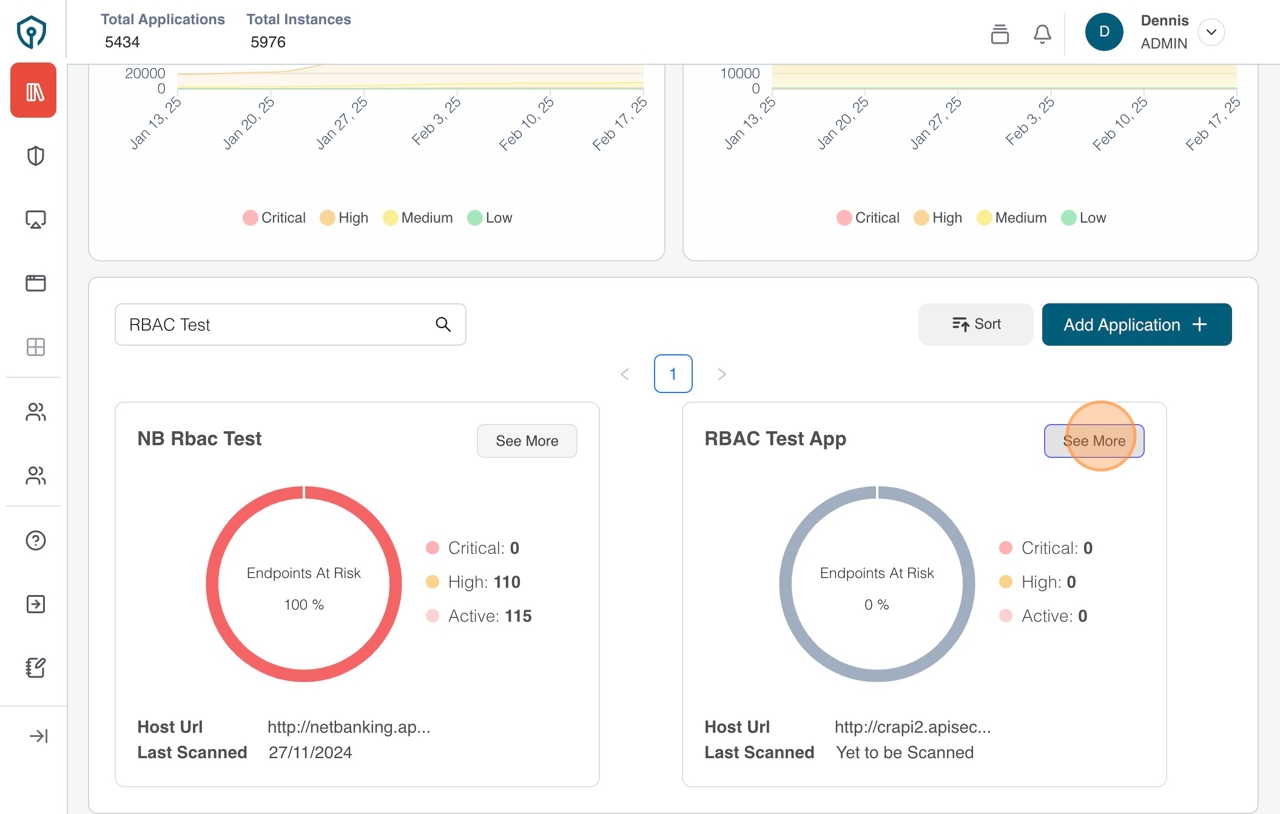This screenshot has width=1280, height=814.
Task: Click the grid layout icon in the sidebar
Action: click(x=36, y=347)
